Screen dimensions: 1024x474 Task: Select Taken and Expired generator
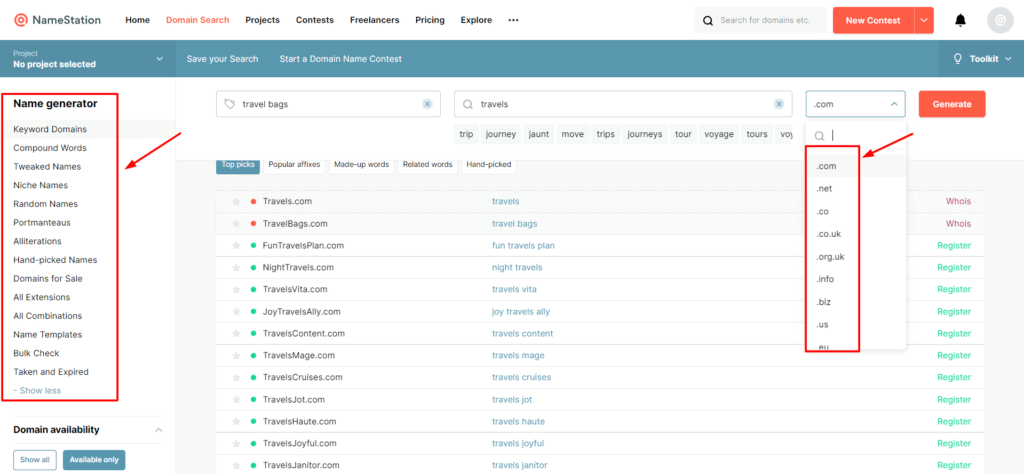51,371
